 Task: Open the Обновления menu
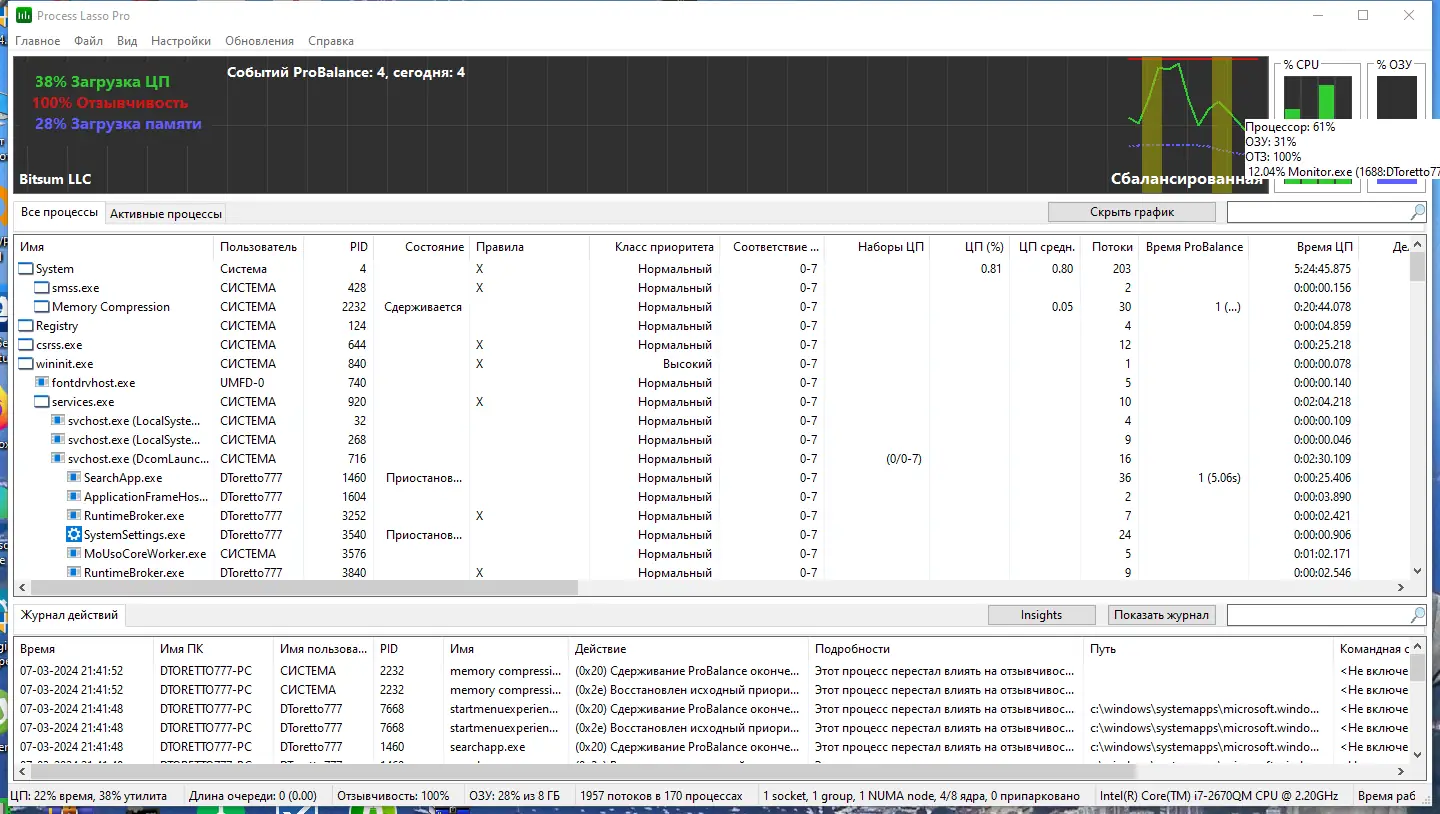pos(259,41)
